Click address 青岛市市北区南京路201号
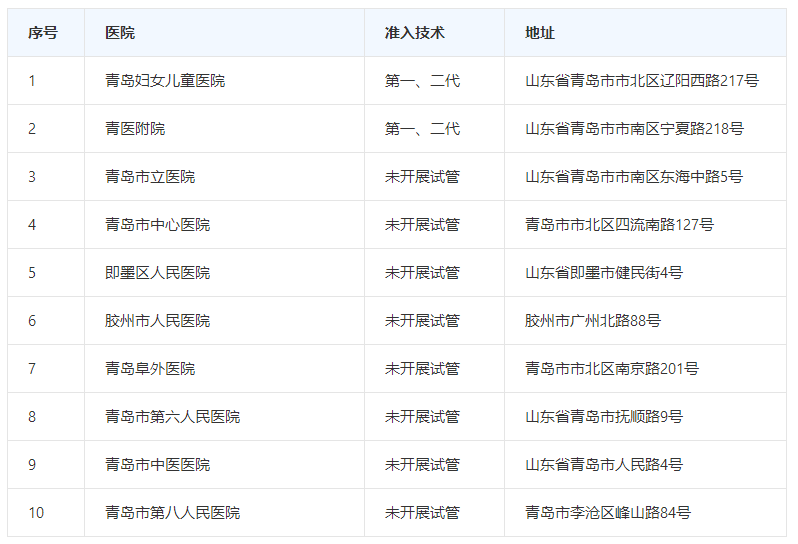The image size is (798, 544). pos(612,368)
